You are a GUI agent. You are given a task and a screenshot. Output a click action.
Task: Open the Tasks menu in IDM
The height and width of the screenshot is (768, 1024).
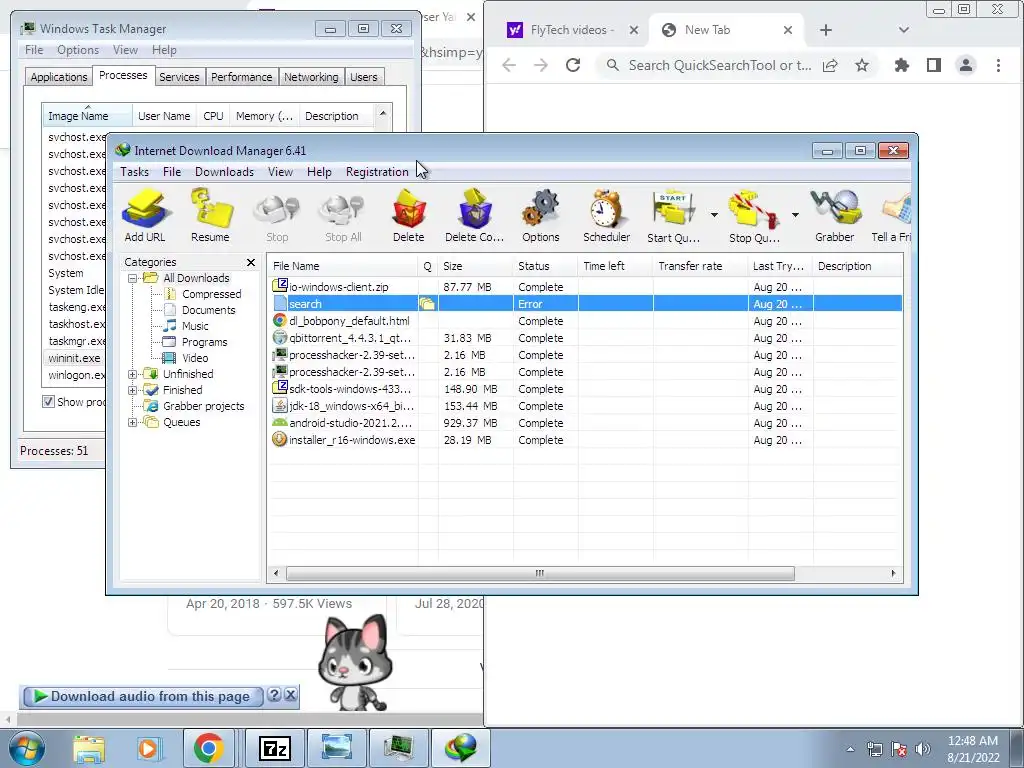(135, 172)
